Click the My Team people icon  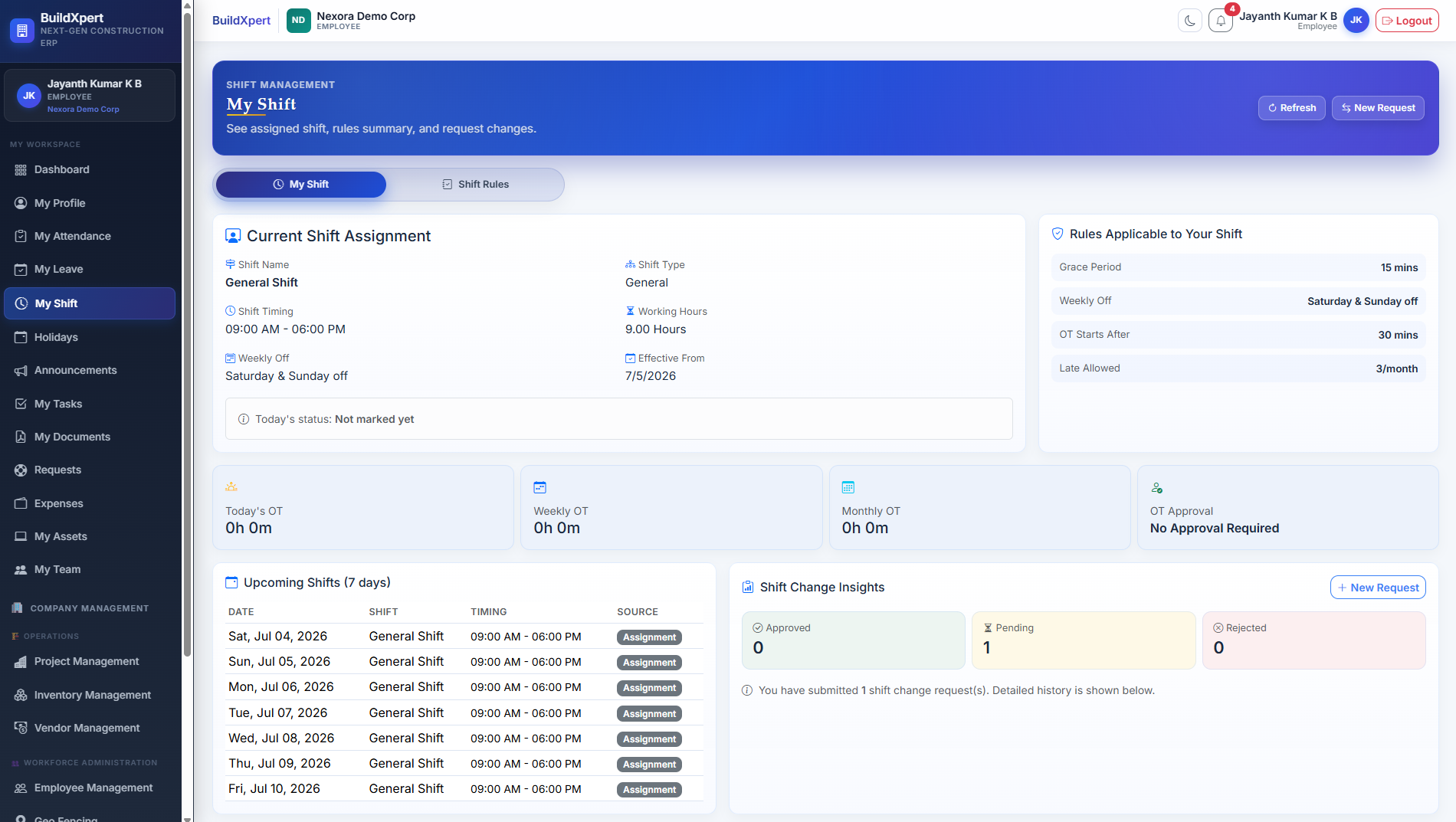(21, 570)
